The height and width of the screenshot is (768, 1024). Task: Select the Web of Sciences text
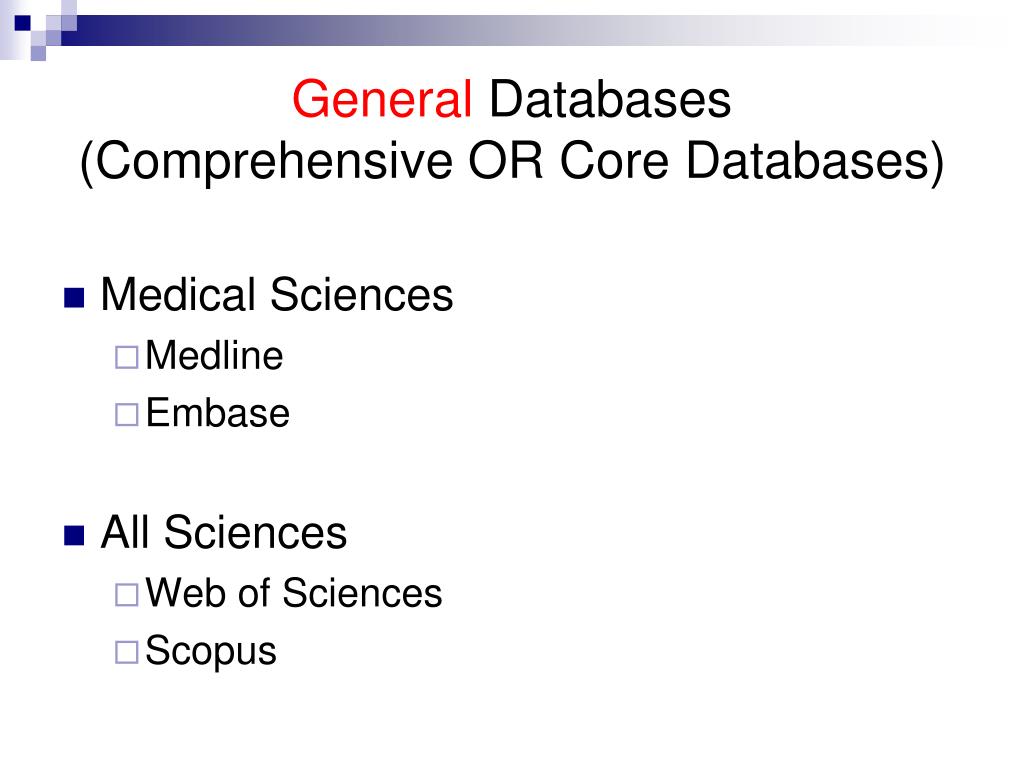pos(294,593)
